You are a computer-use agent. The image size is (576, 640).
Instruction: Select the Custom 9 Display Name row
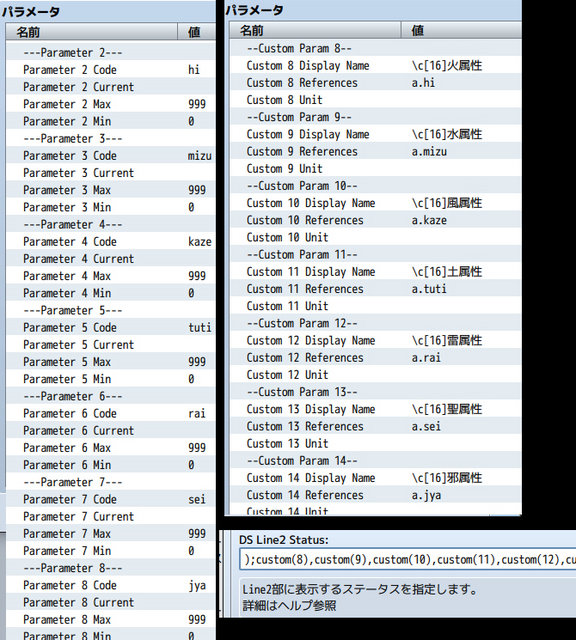pos(376,134)
